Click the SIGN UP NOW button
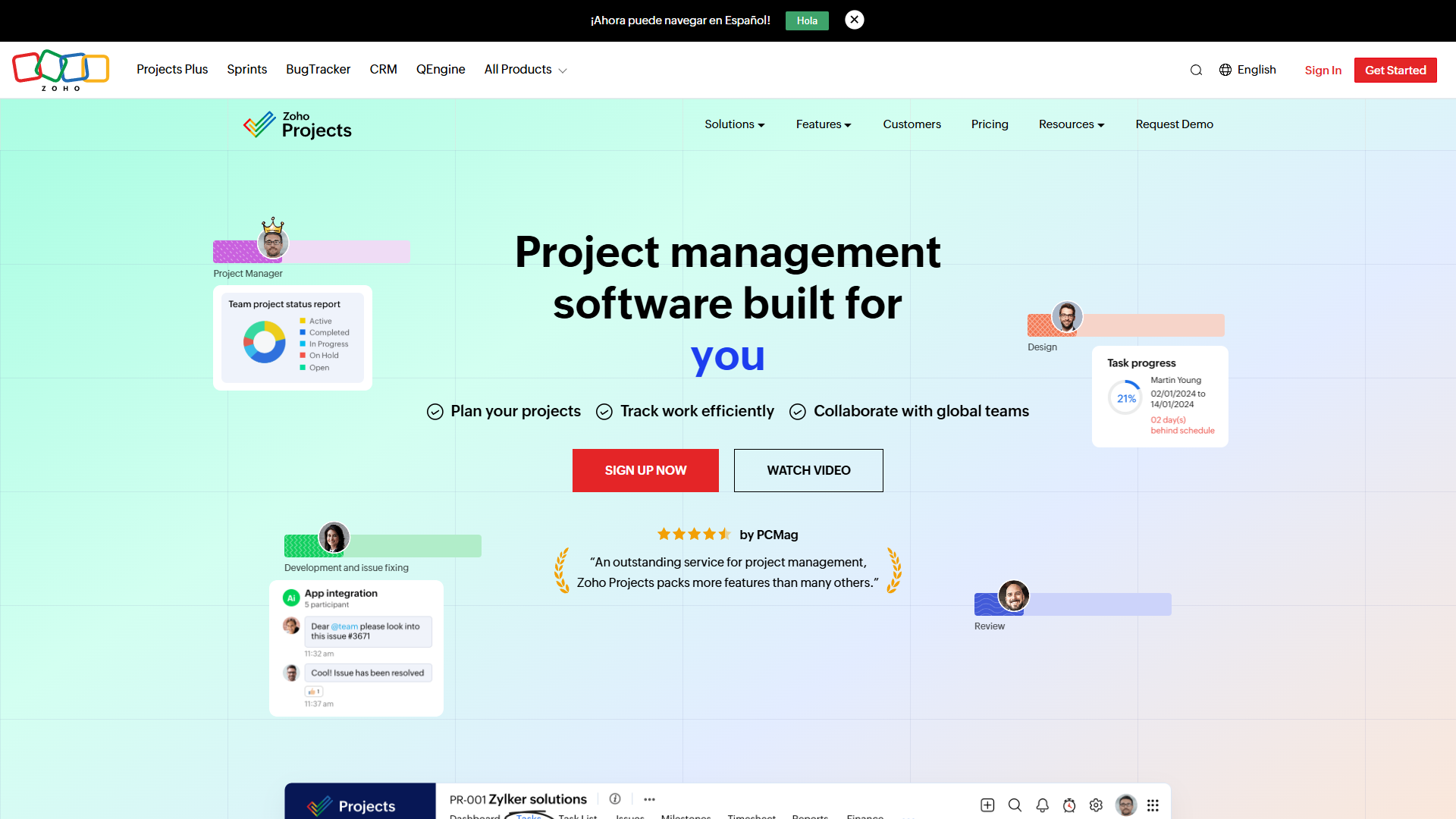 coord(645,470)
